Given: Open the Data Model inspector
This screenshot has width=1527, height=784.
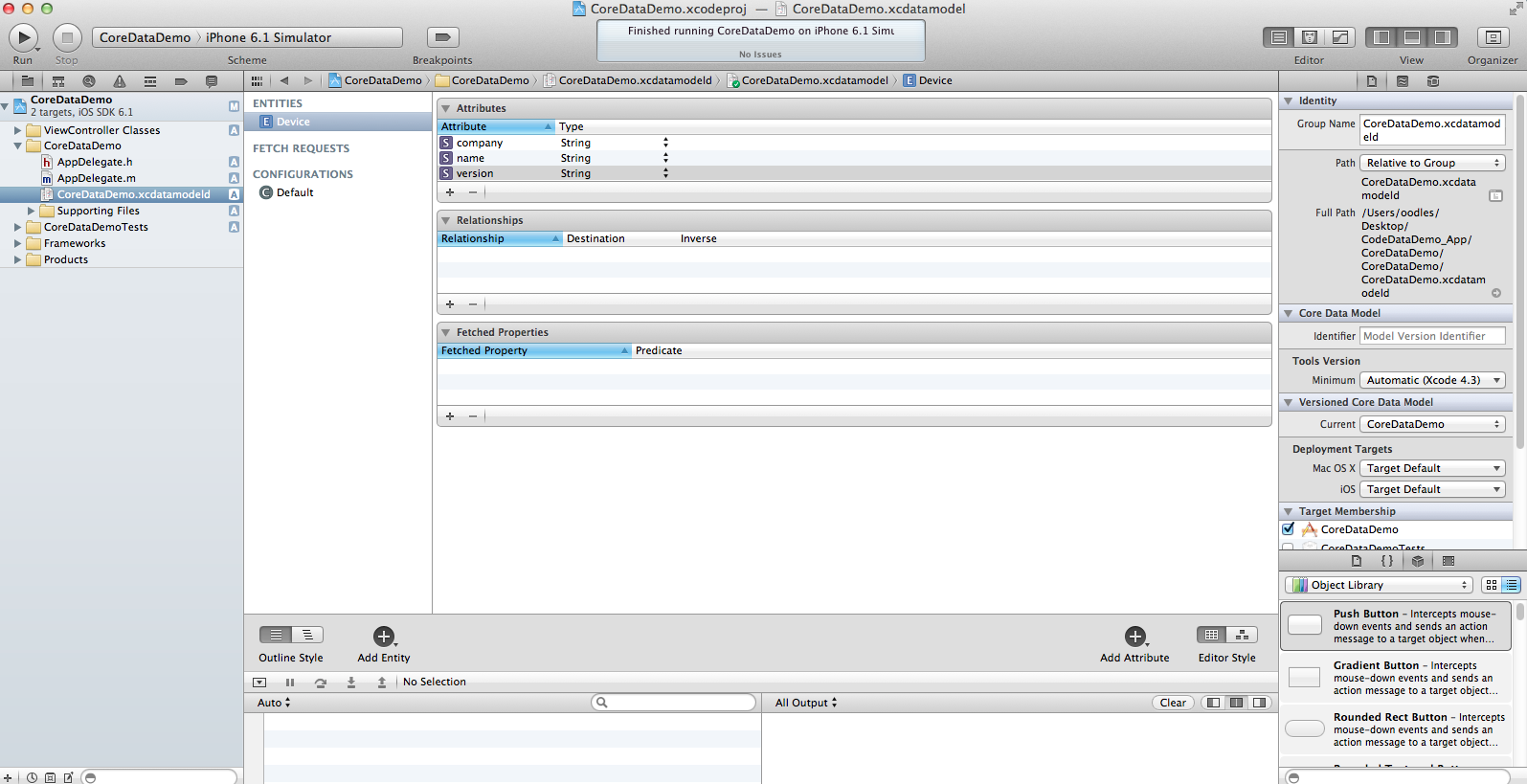Looking at the screenshot, I should pos(1433,81).
